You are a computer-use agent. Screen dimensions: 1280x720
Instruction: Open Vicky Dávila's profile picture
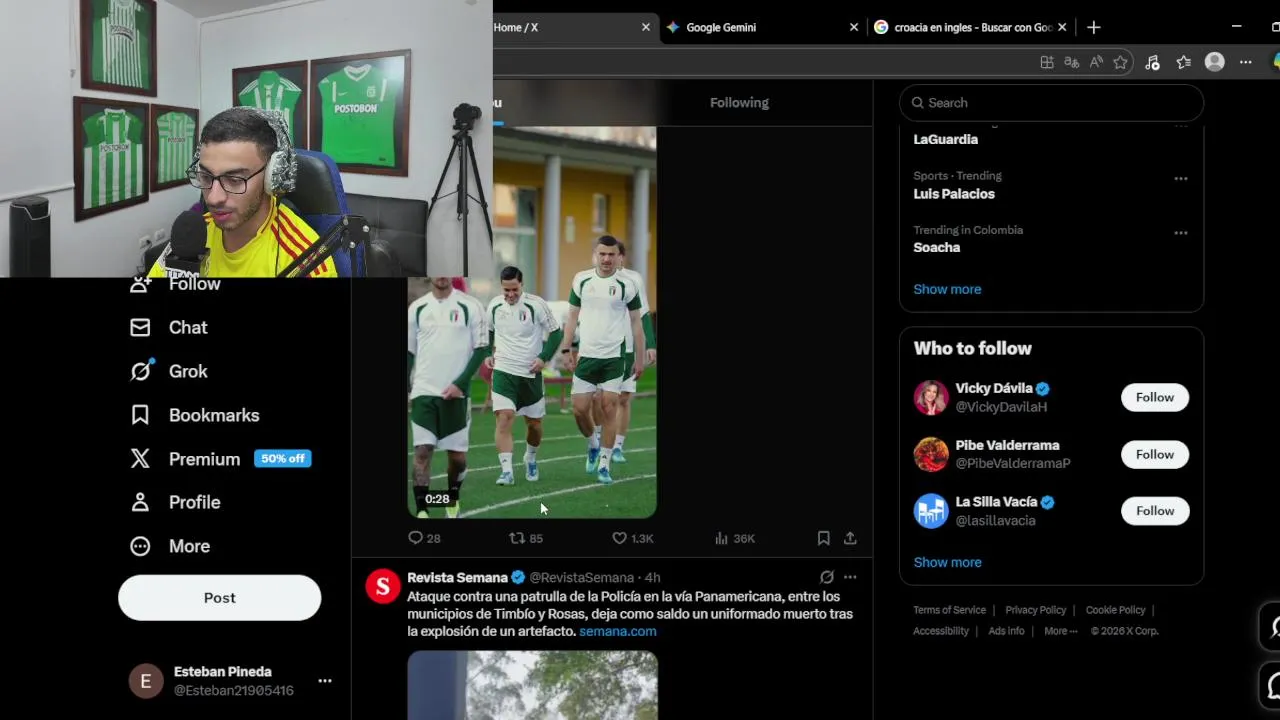(931, 397)
